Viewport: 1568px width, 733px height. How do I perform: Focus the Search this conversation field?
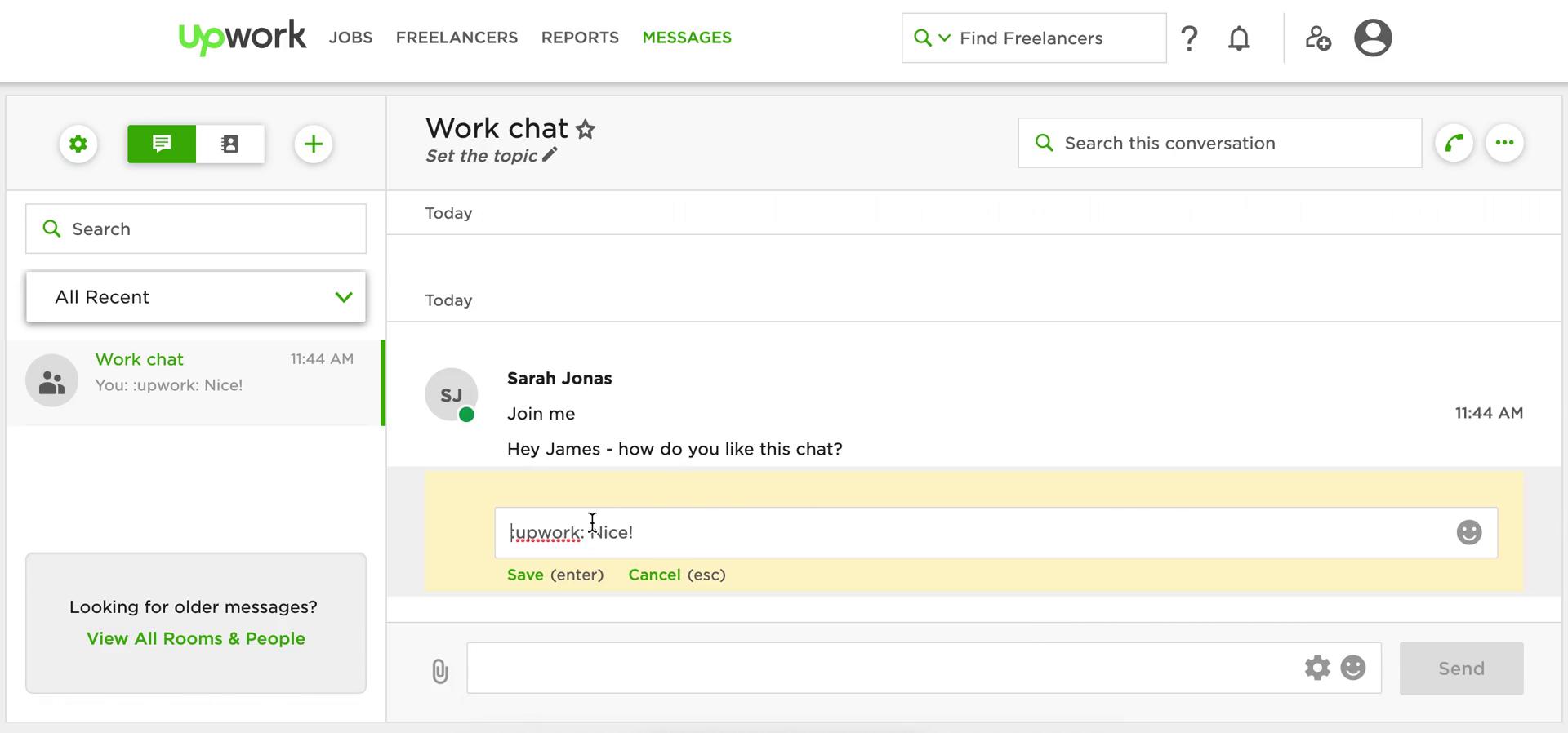pyautogui.click(x=1219, y=143)
